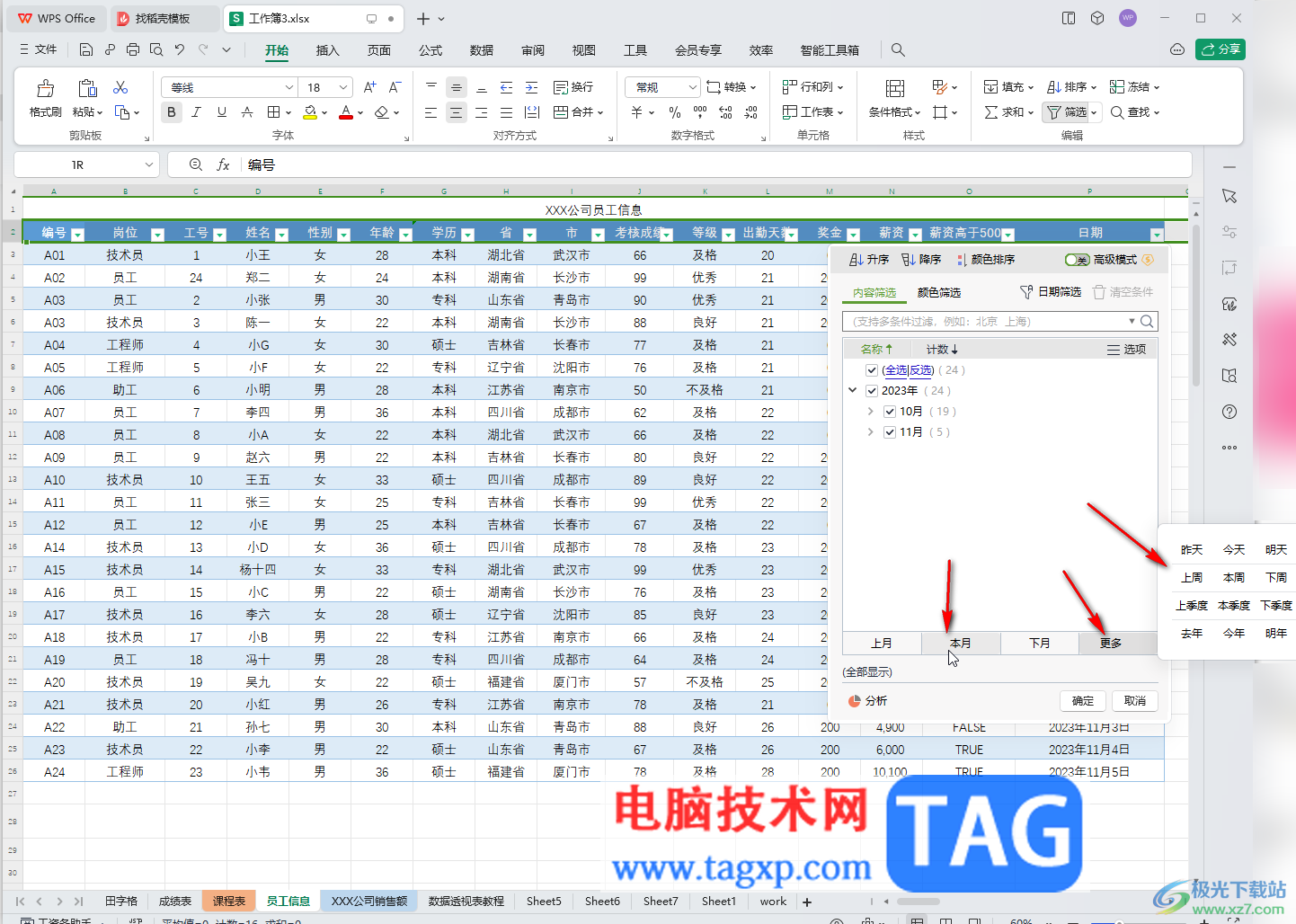Viewport: 1296px width, 924px height.
Task: Click the percent style icon
Action: (675, 112)
